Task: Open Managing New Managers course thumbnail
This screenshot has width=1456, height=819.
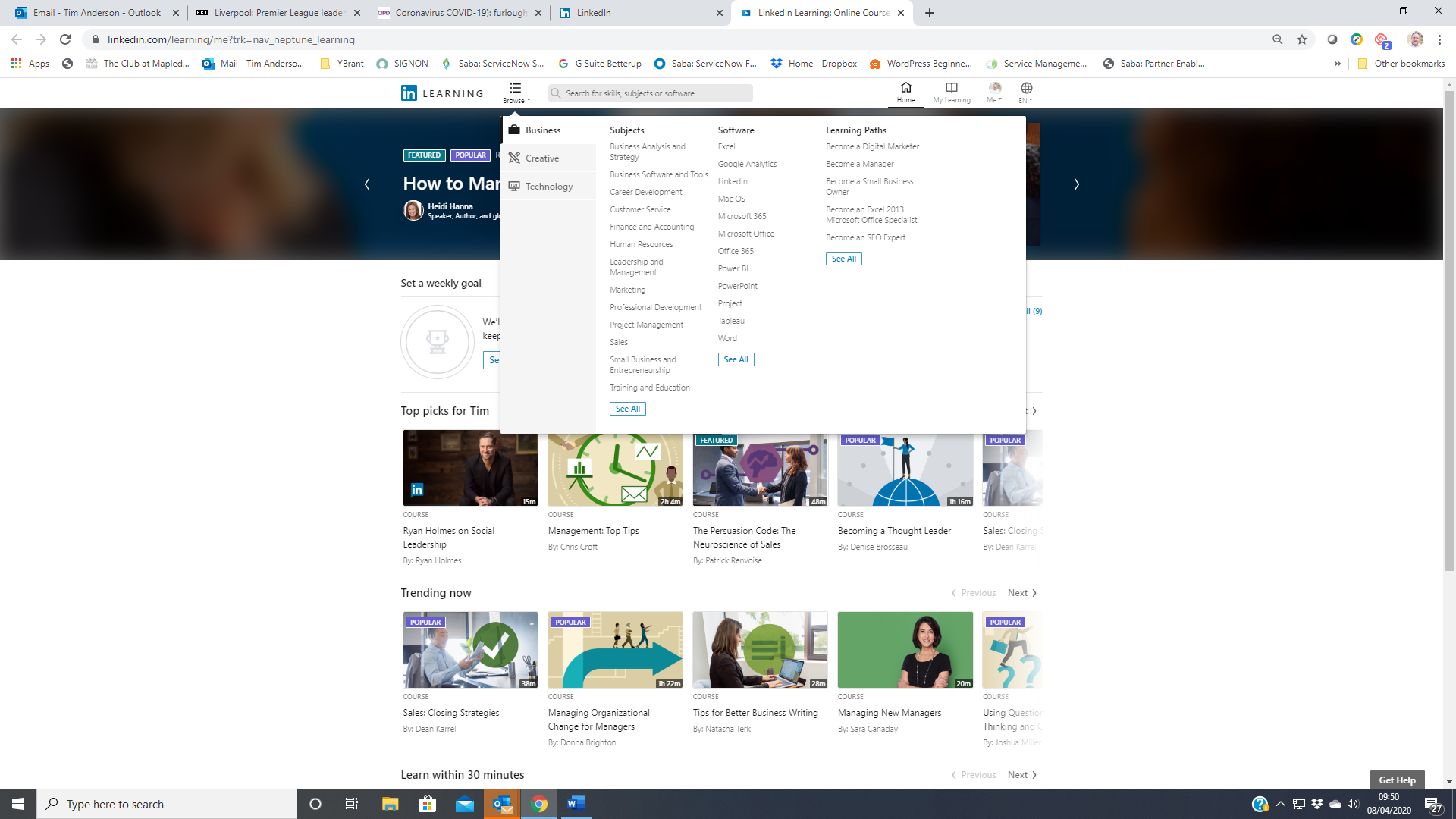Action: pos(905,650)
